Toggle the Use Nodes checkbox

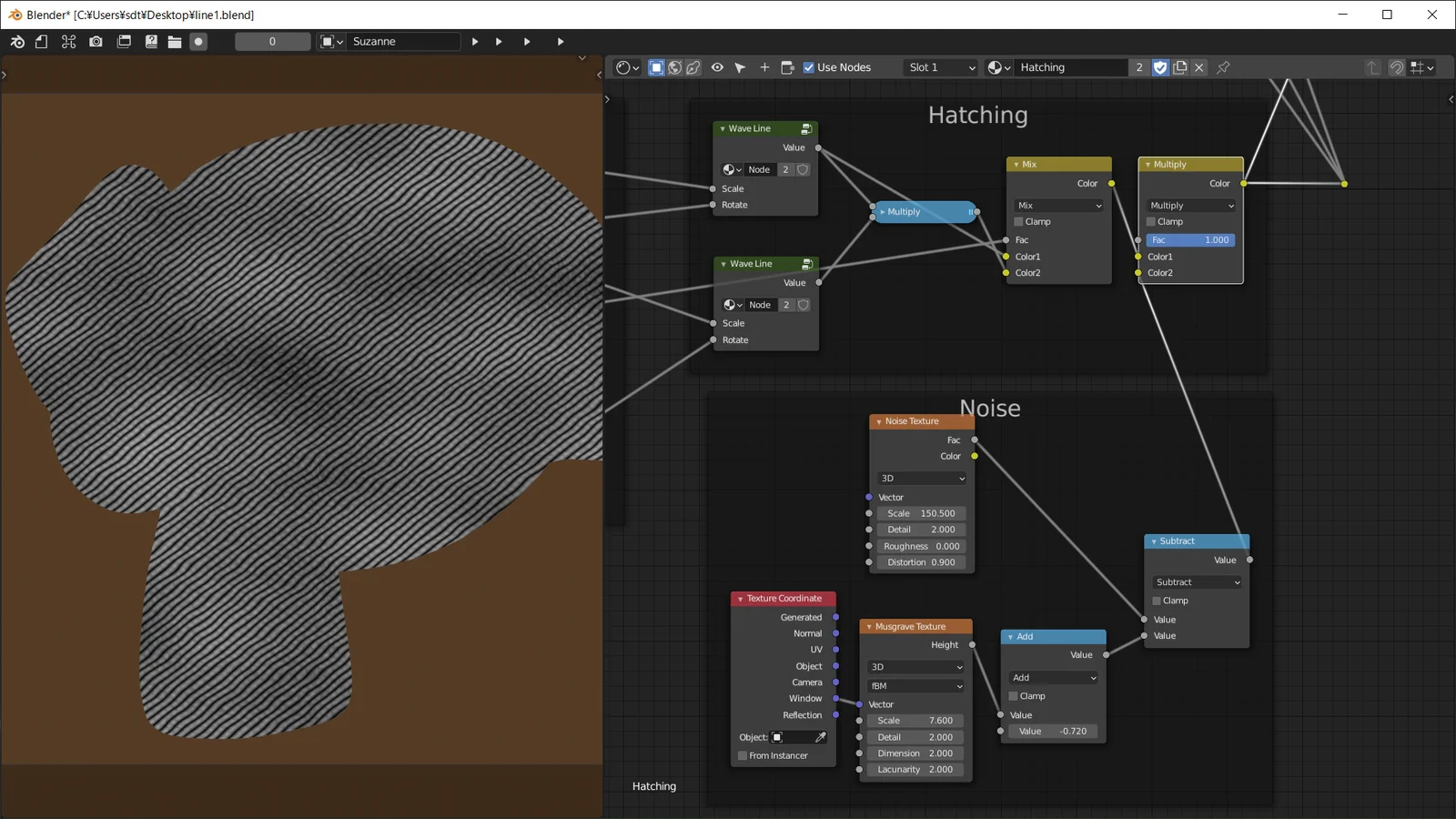point(808,66)
